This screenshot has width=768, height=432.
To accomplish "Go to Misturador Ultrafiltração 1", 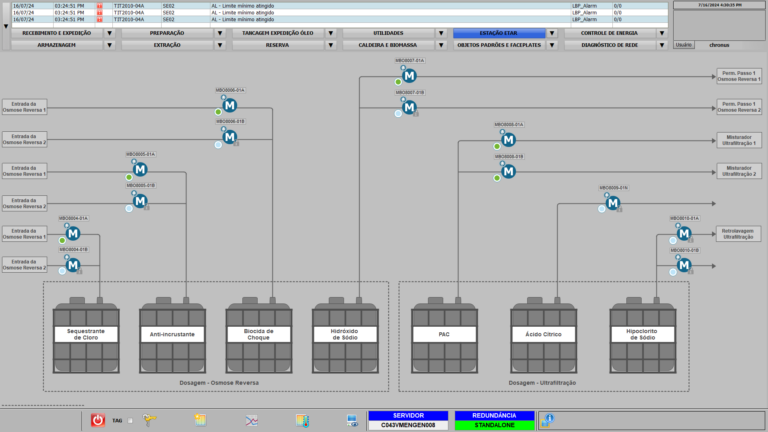I will coord(739,141).
